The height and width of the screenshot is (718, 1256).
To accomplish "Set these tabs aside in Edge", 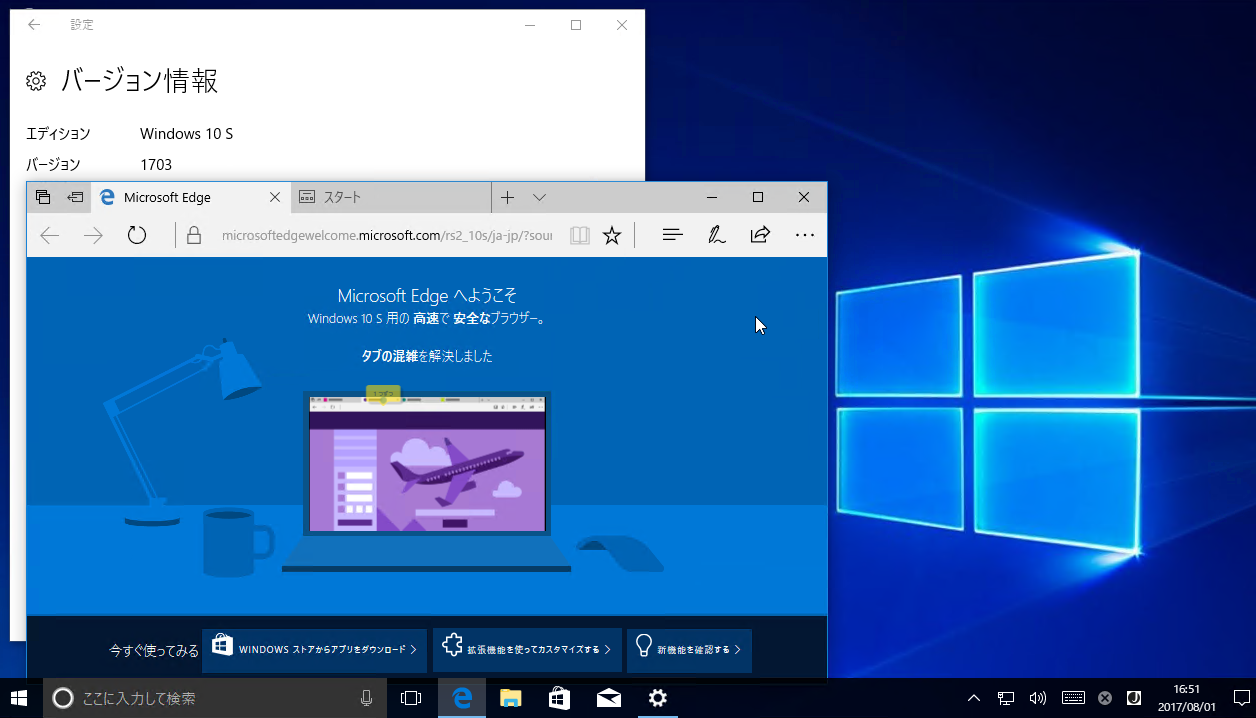I will pos(75,197).
